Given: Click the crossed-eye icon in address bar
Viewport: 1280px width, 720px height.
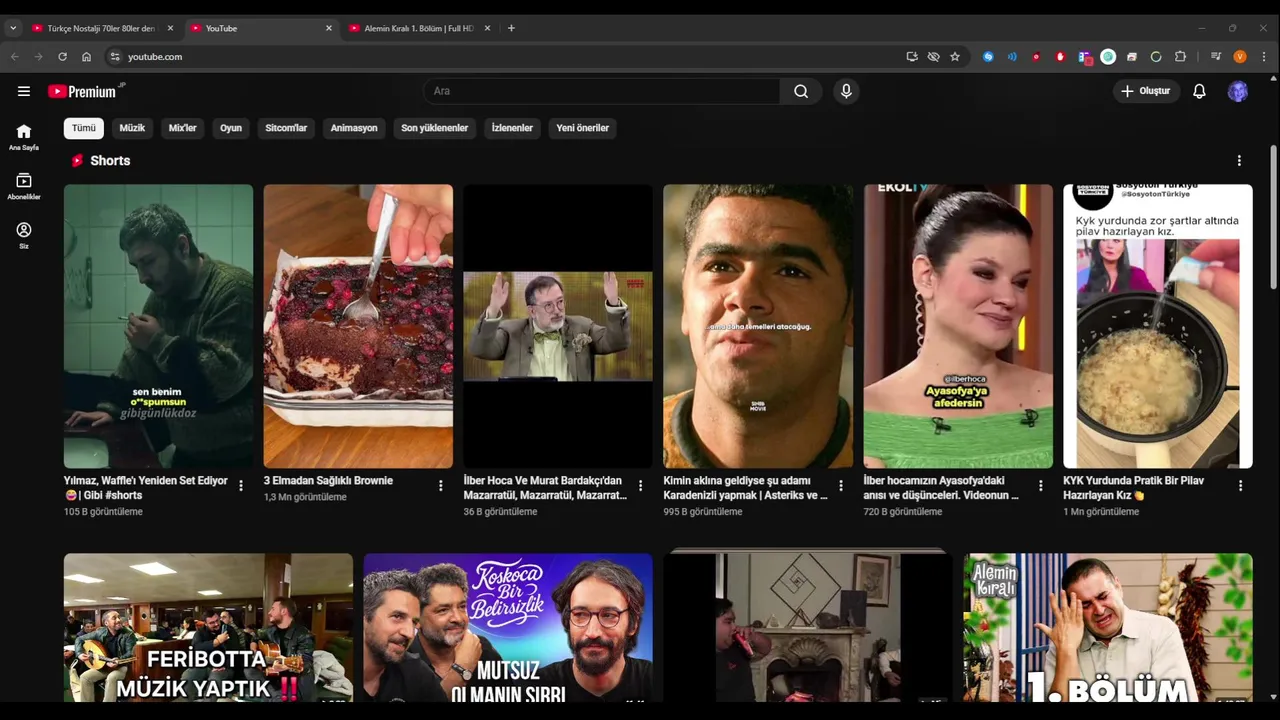Looking at the screenshot, I should (x=933, y=57).
